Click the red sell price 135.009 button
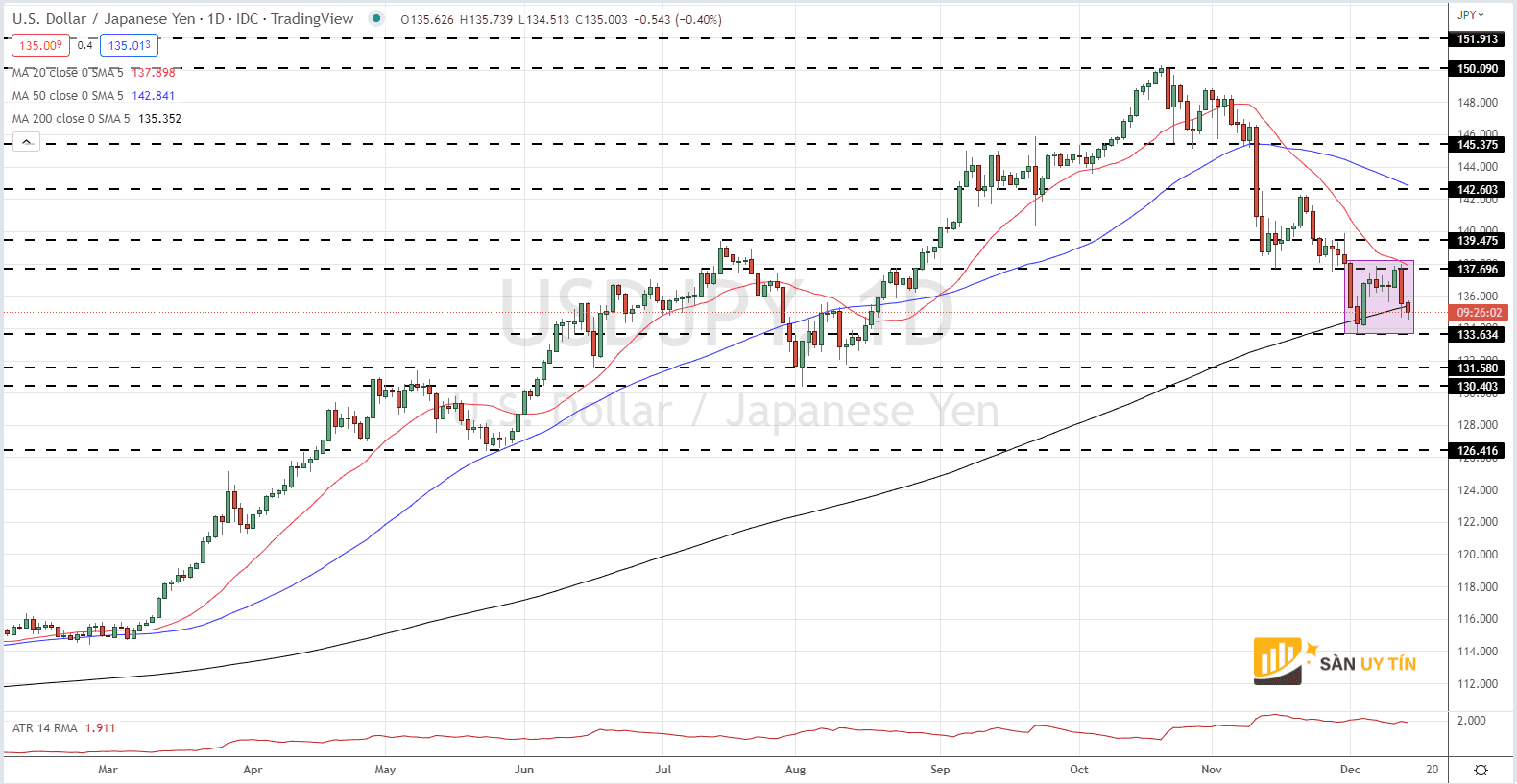Image resolution: width=1517 pixels, height=784 pixels. (x=40, y=45)
